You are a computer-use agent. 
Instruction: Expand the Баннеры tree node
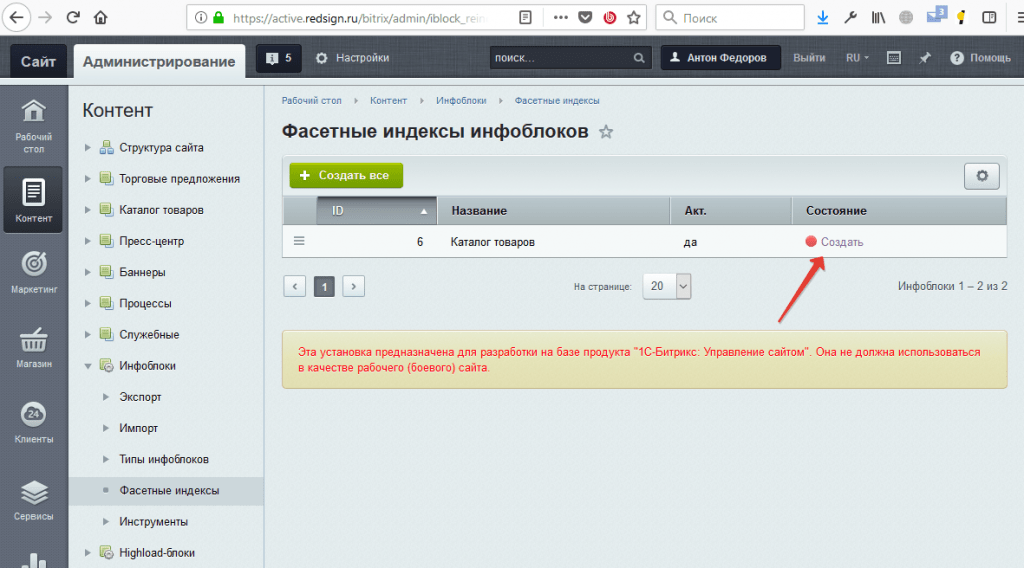point(88,272)
